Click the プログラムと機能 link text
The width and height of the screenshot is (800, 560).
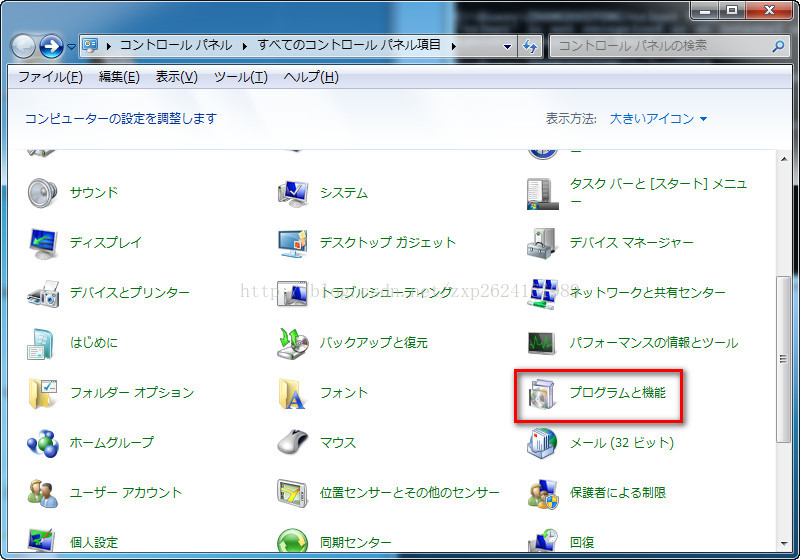tap(617, 392)
